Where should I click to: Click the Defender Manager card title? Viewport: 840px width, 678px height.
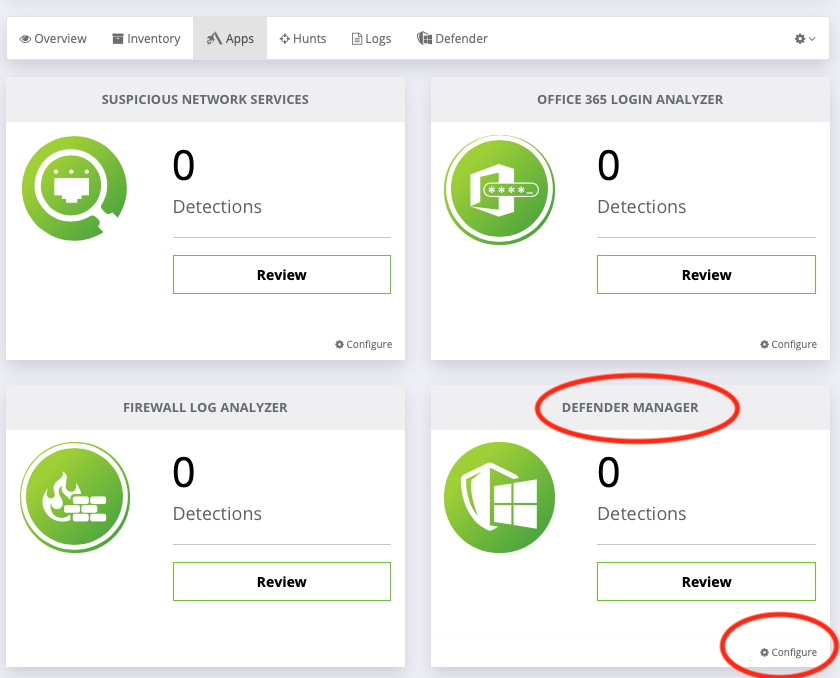[x=630, y=407]
